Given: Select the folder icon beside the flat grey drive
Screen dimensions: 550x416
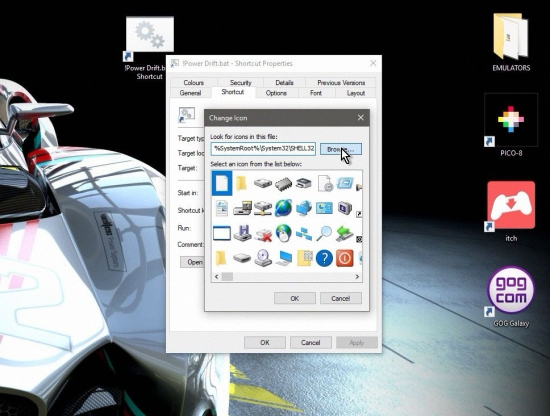Looking at the screenshot, I should pos(221,259).
